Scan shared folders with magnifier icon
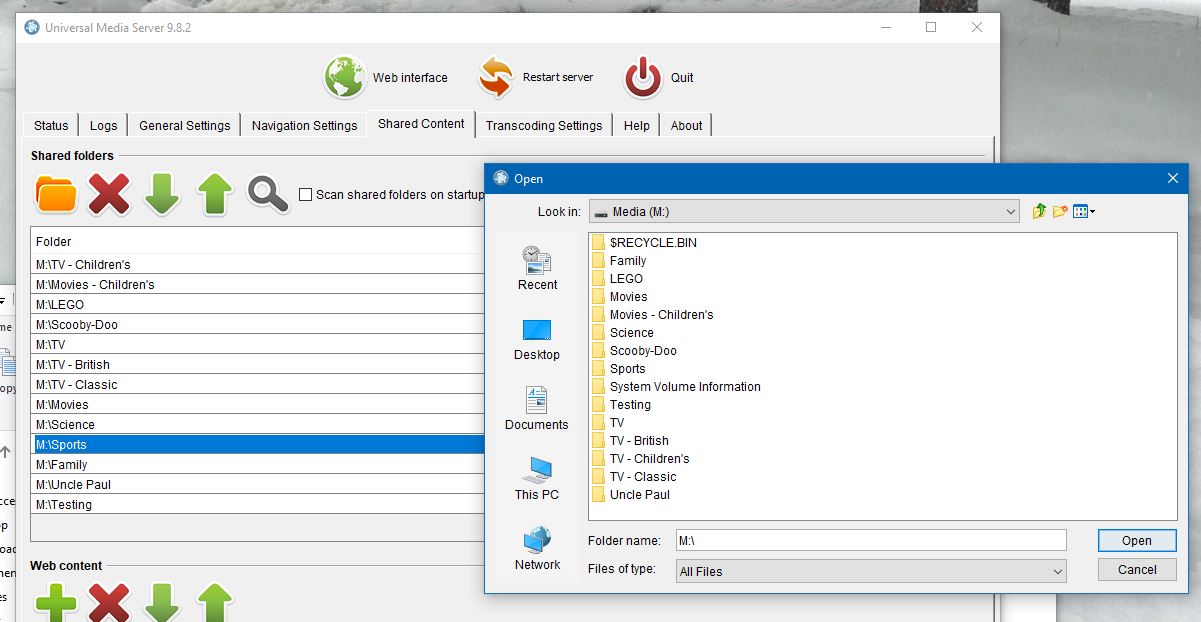Viewport: 1201px width, 622px height. pos(267,194)
